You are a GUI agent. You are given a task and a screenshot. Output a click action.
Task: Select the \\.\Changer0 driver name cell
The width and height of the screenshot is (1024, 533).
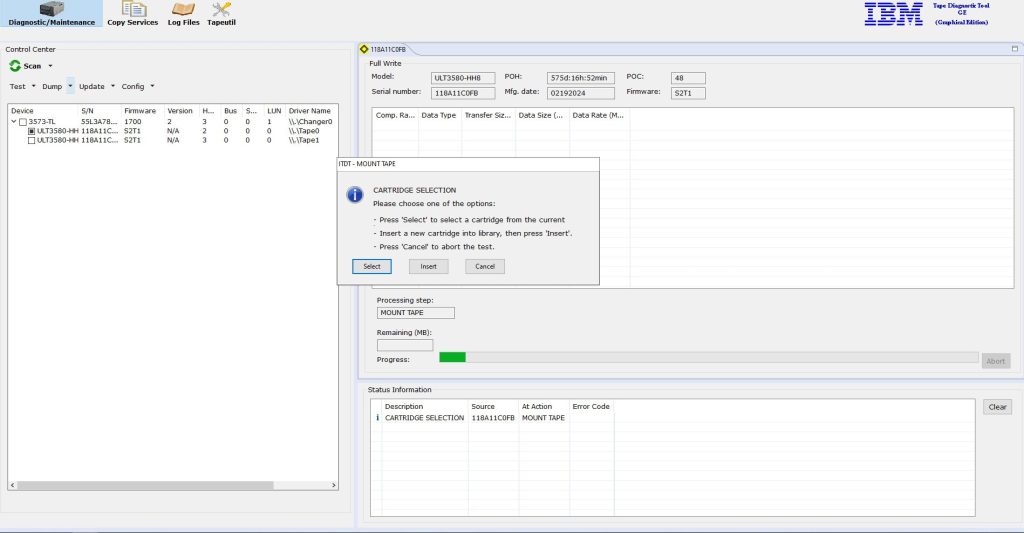[x=311, y=122]
